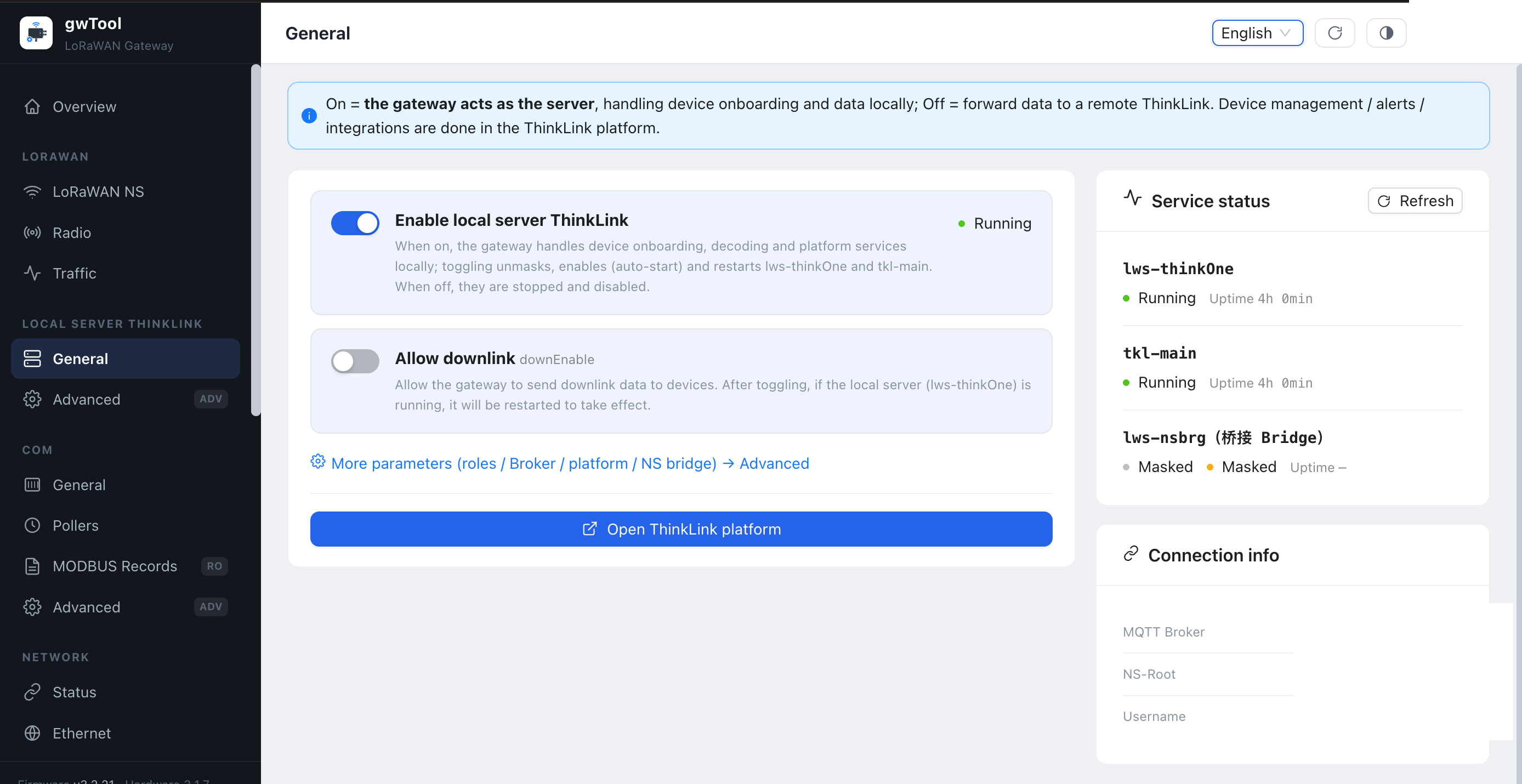Open Ethernet settings in sidebar
1522x784 pixels.
point(125,733)
